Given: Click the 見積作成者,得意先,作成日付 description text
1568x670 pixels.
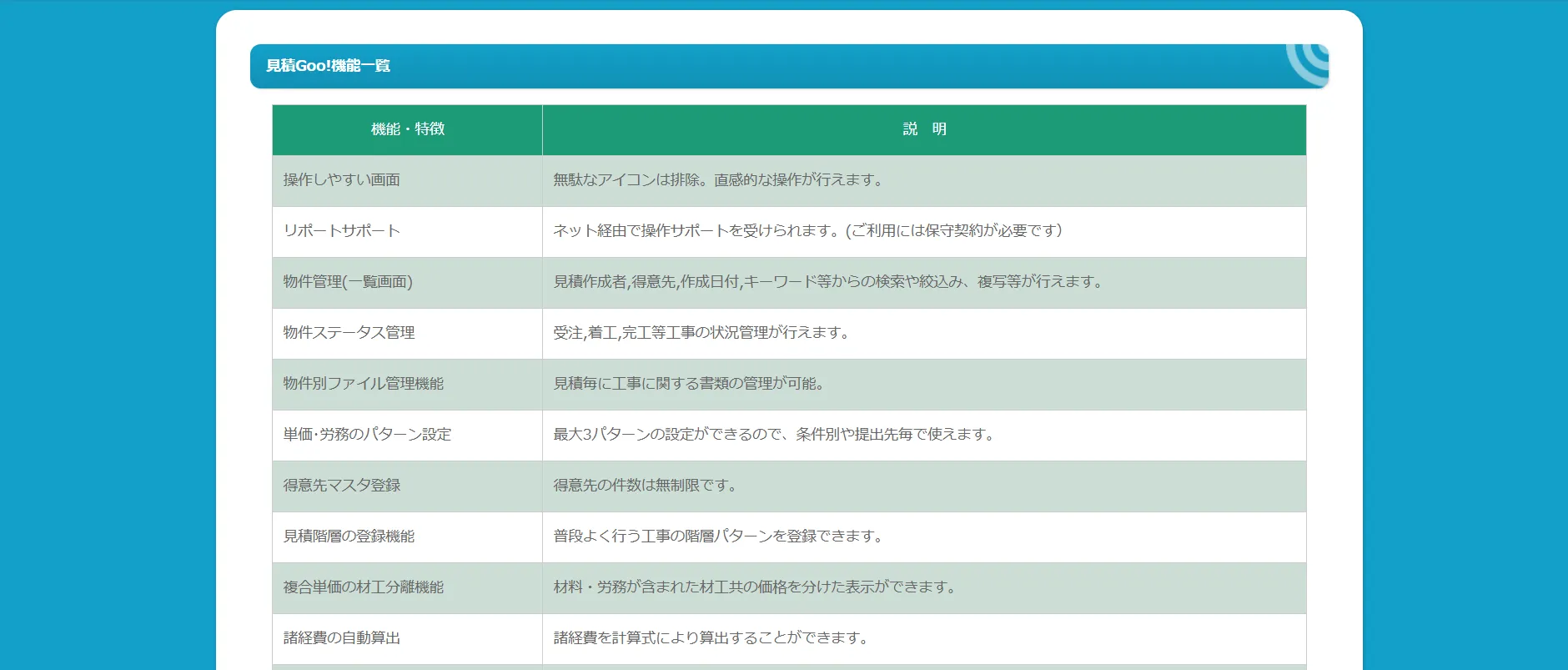Looking at the screenshot, I should click(831, 282).
